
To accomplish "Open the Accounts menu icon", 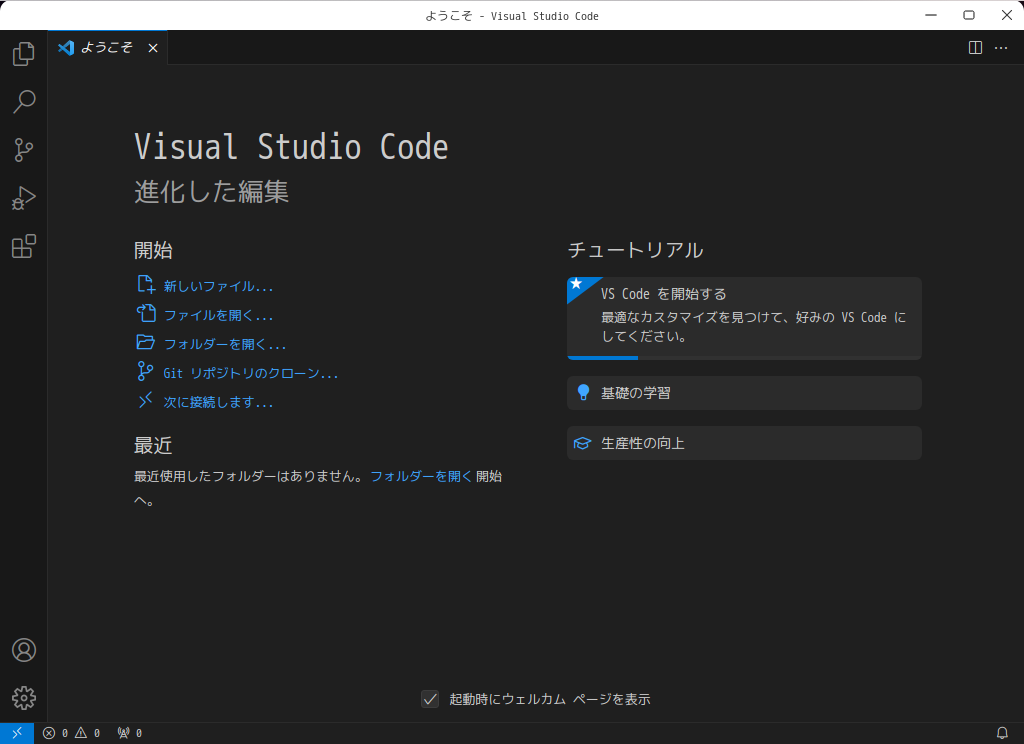I will pos(24,650).
